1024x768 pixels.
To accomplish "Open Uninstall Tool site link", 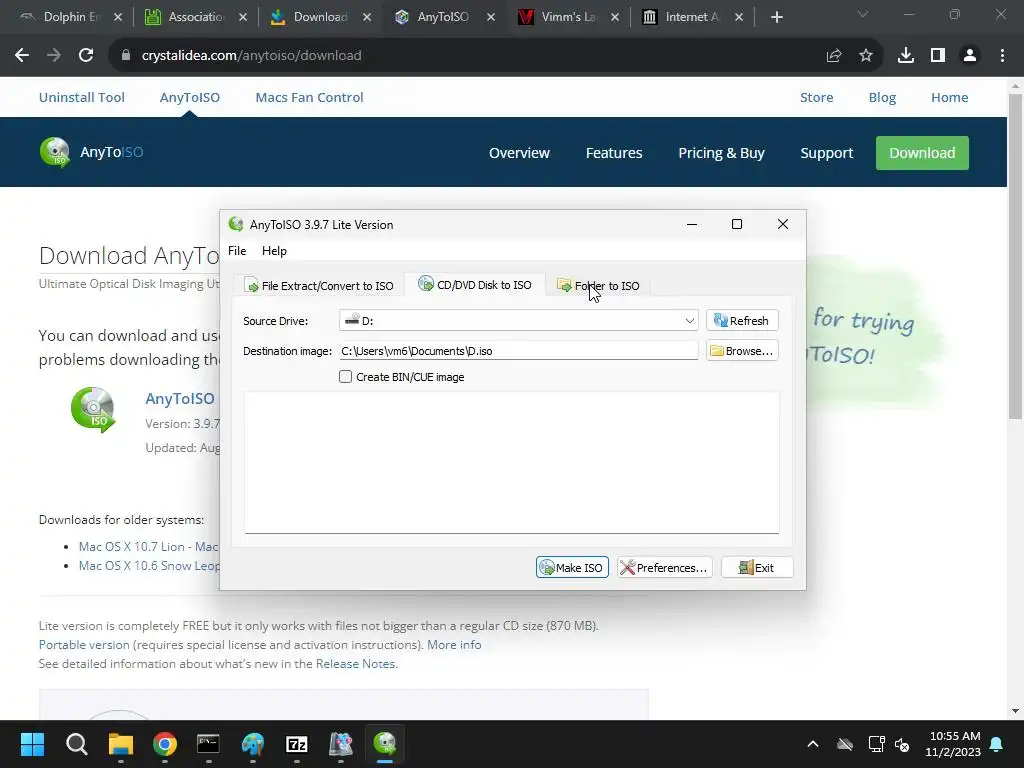I will point(82,97).
